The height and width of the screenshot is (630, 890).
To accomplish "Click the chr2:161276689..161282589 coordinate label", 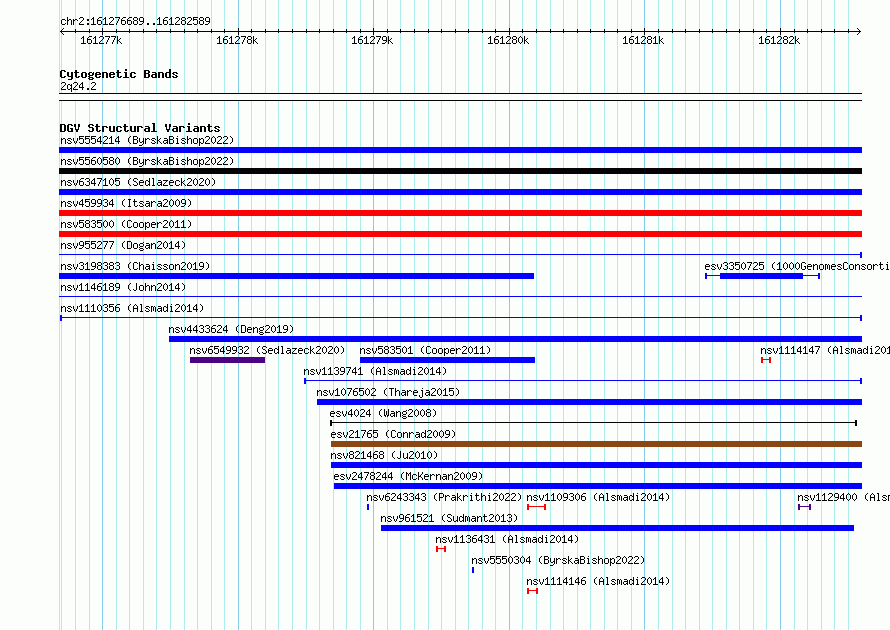I will click(x=135, y=21).
